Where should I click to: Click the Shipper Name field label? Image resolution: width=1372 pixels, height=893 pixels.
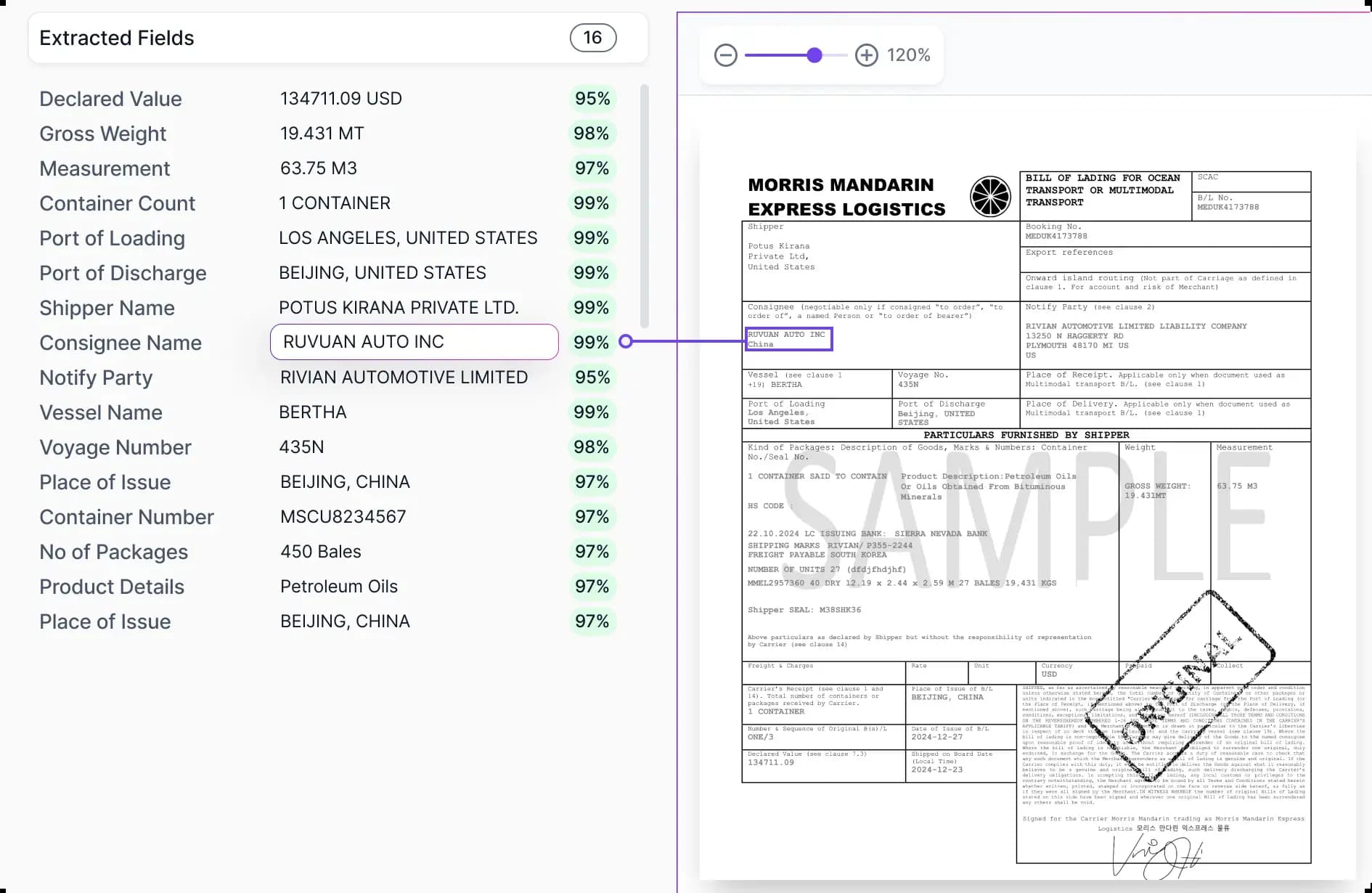tap(107, 308)
